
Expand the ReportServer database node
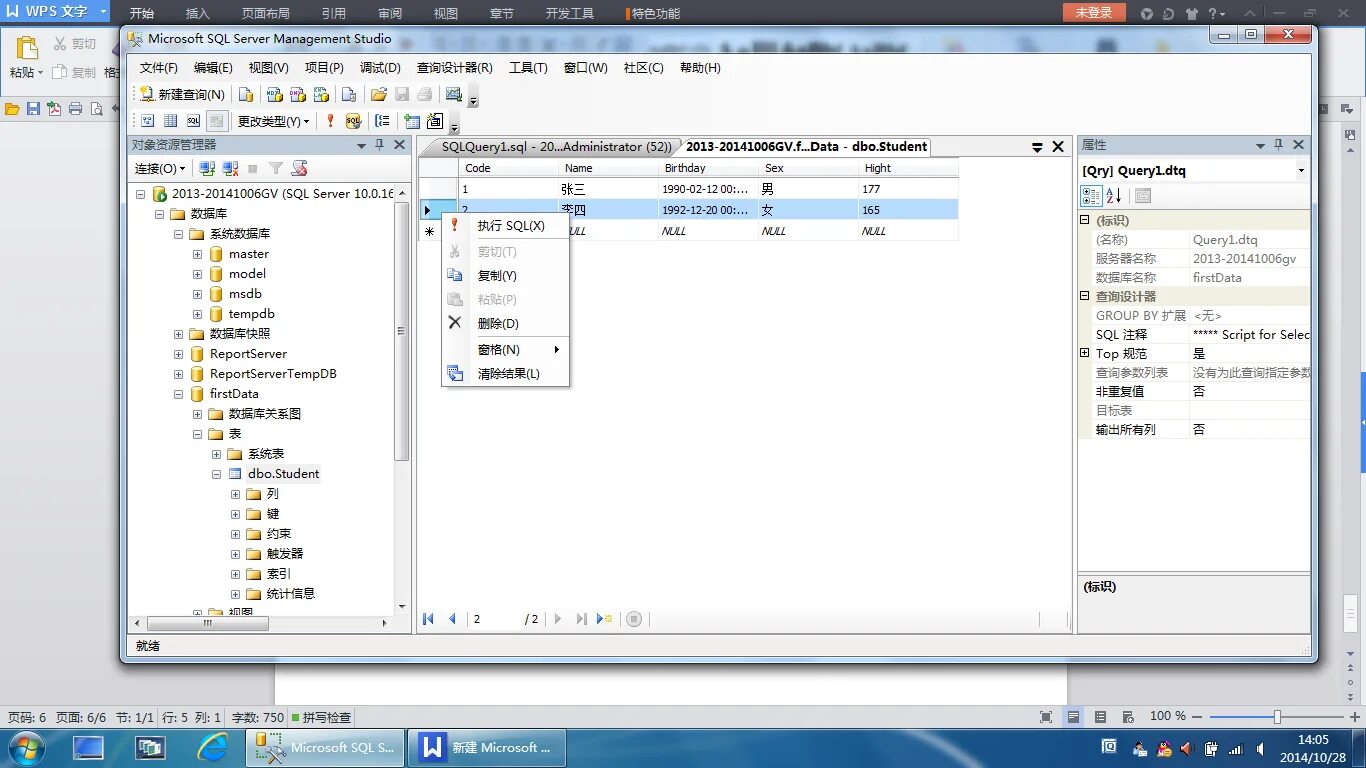tap(178, 354)
